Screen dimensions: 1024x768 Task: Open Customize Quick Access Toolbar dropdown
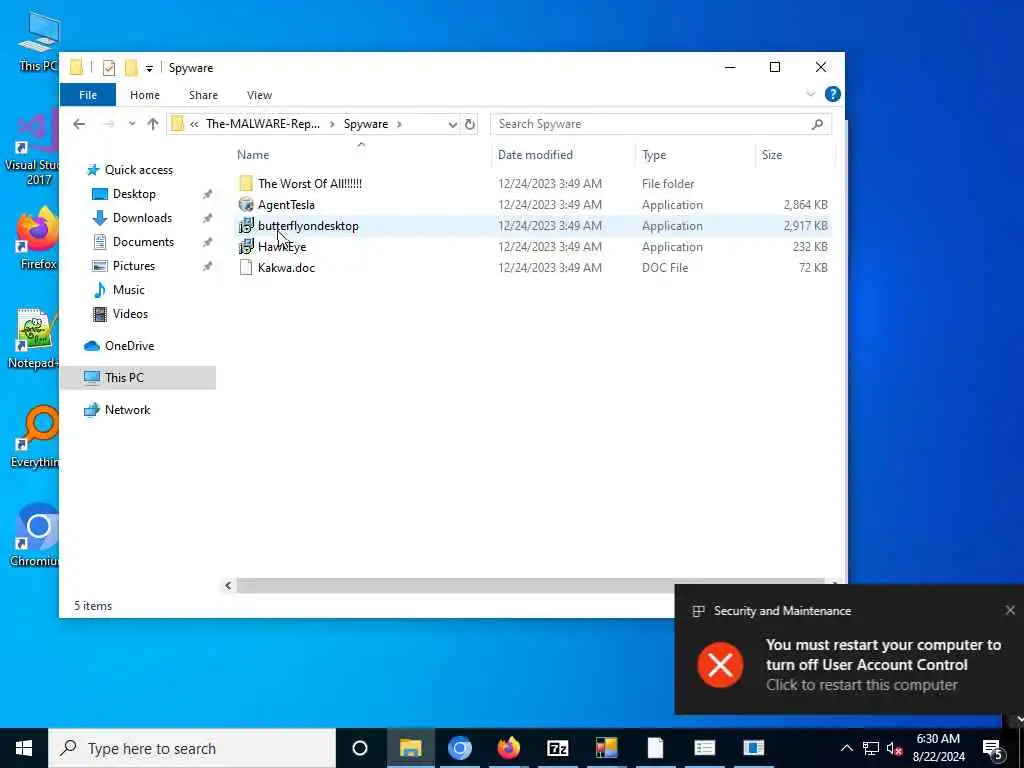click(x=149, y=68)
